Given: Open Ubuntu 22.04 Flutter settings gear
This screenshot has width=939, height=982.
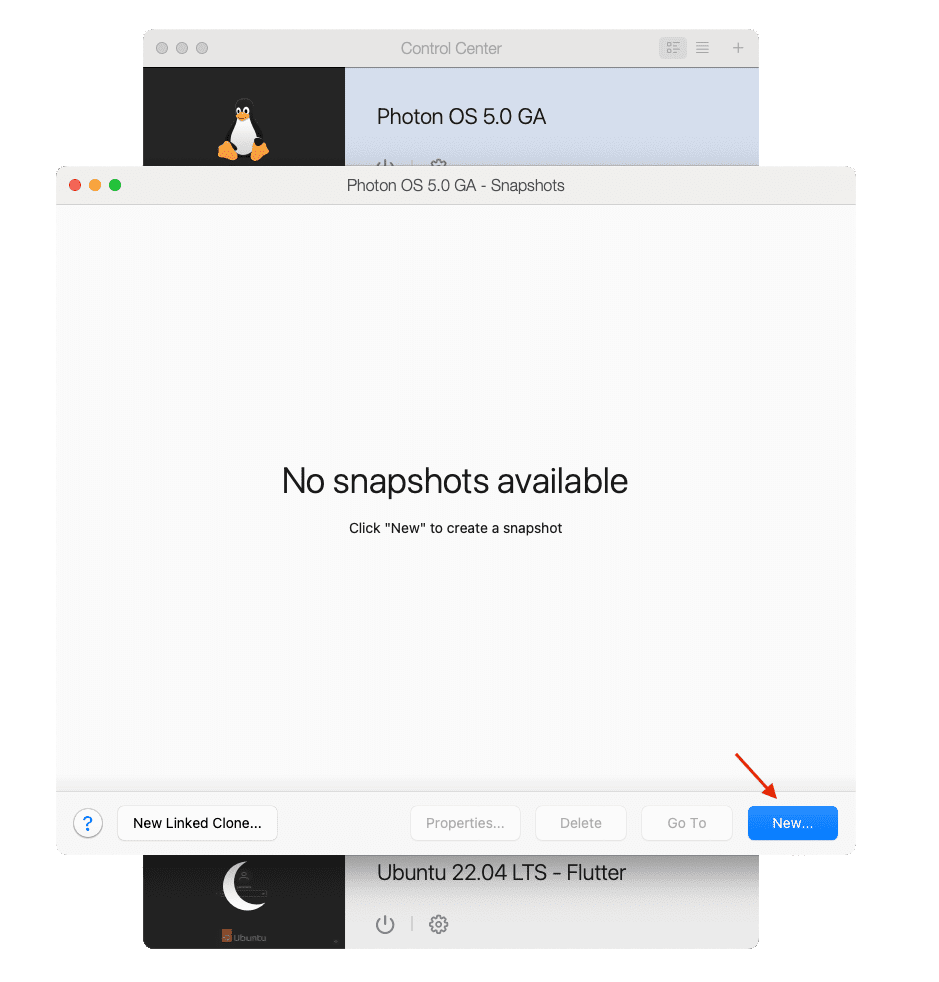Looking at the screenshot, I should coord(438,924).
